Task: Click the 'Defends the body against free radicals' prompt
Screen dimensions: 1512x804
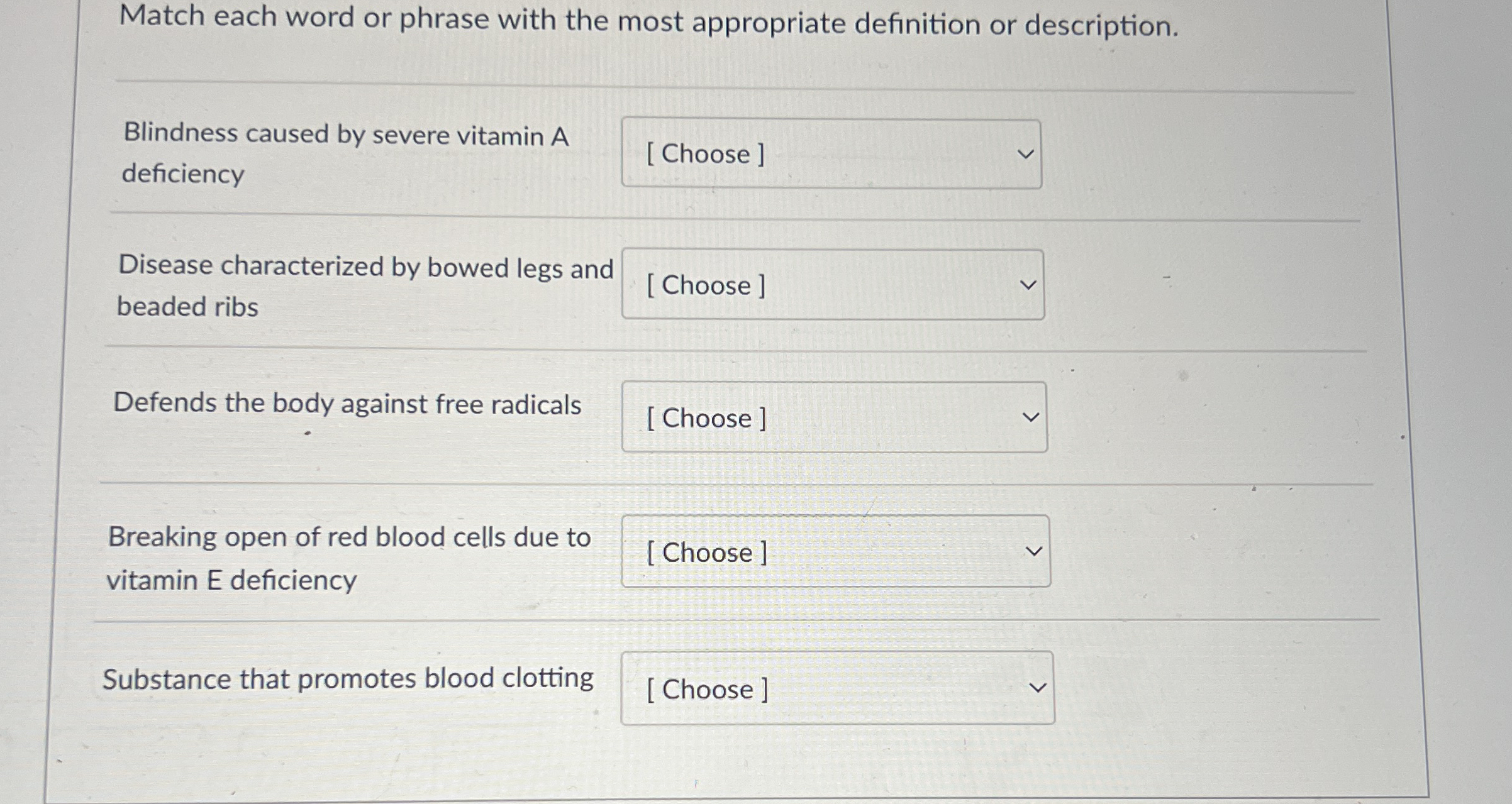Action: [347, 404]
